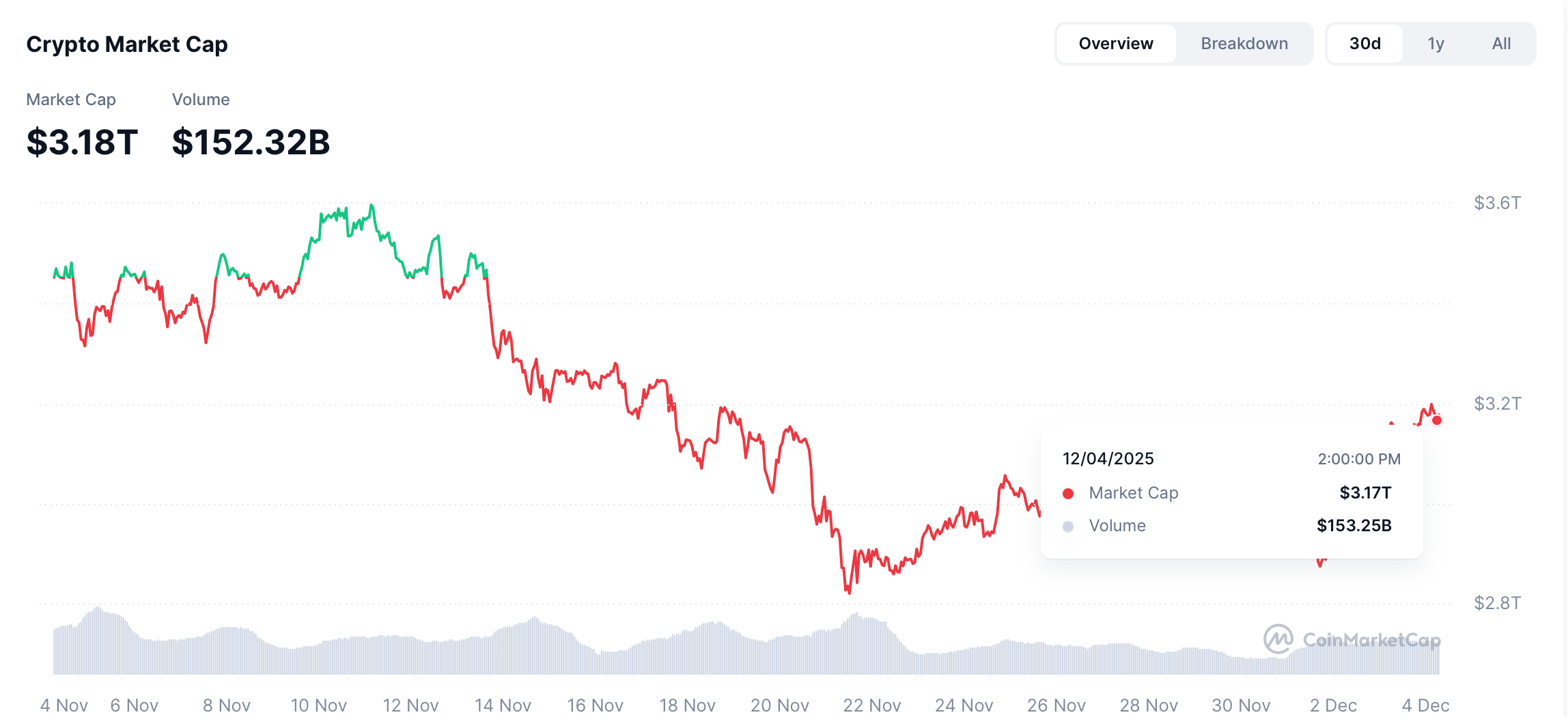Click the gray Volume legend dot
The image size is (1568, 717).
click(x=1069, y=526)
